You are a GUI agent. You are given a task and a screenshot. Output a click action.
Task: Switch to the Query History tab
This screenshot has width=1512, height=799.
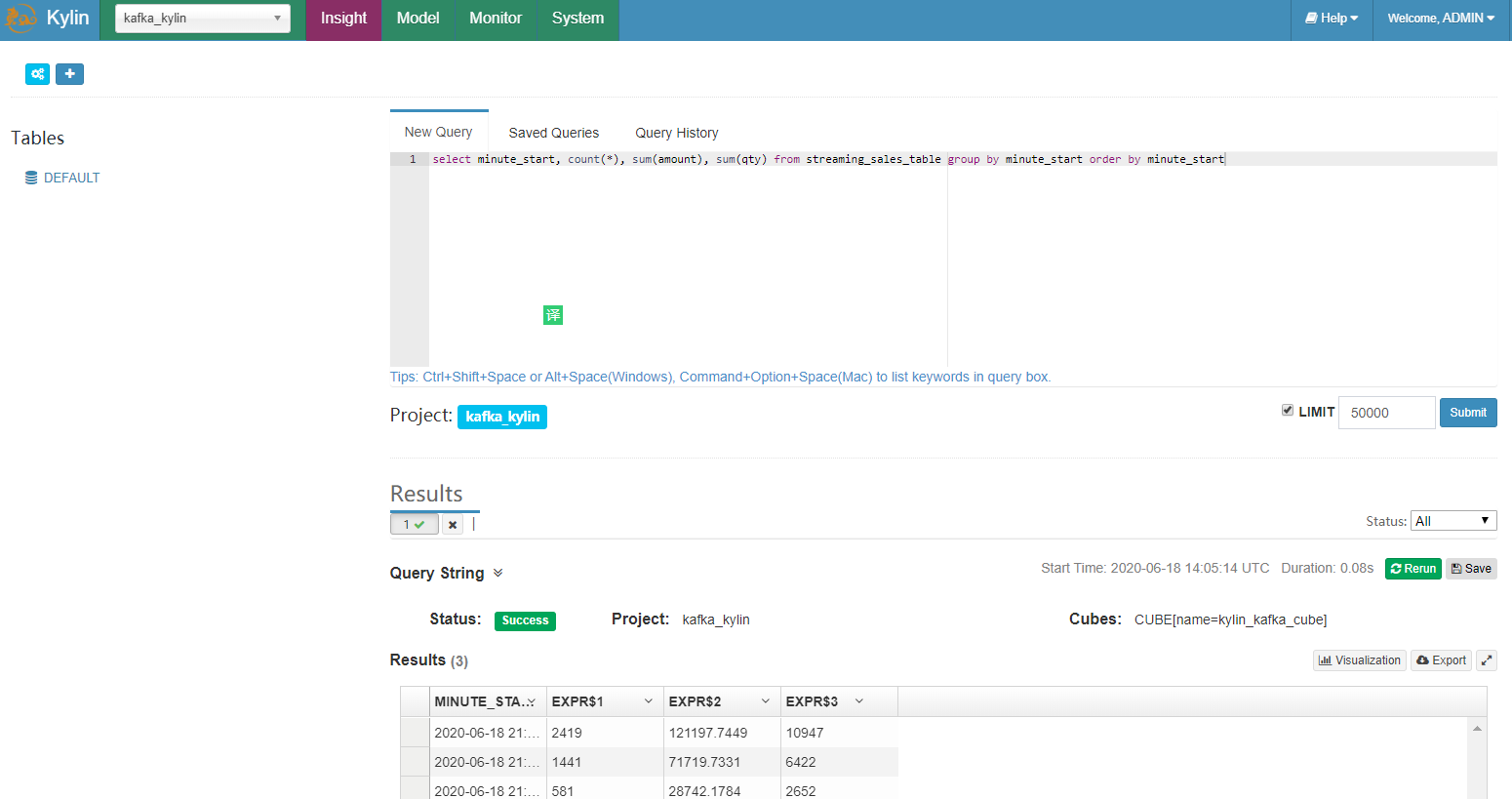click(x=677, y=133)
